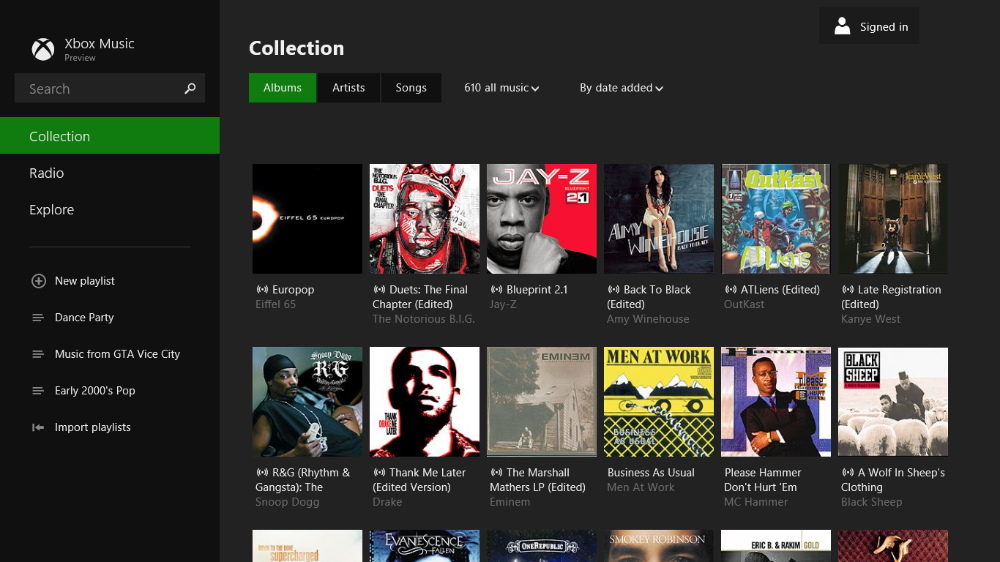1000x562 pixels.
Task: Click streaming icon beside ATLiens (Edited)
Action: tap(731, 290)
